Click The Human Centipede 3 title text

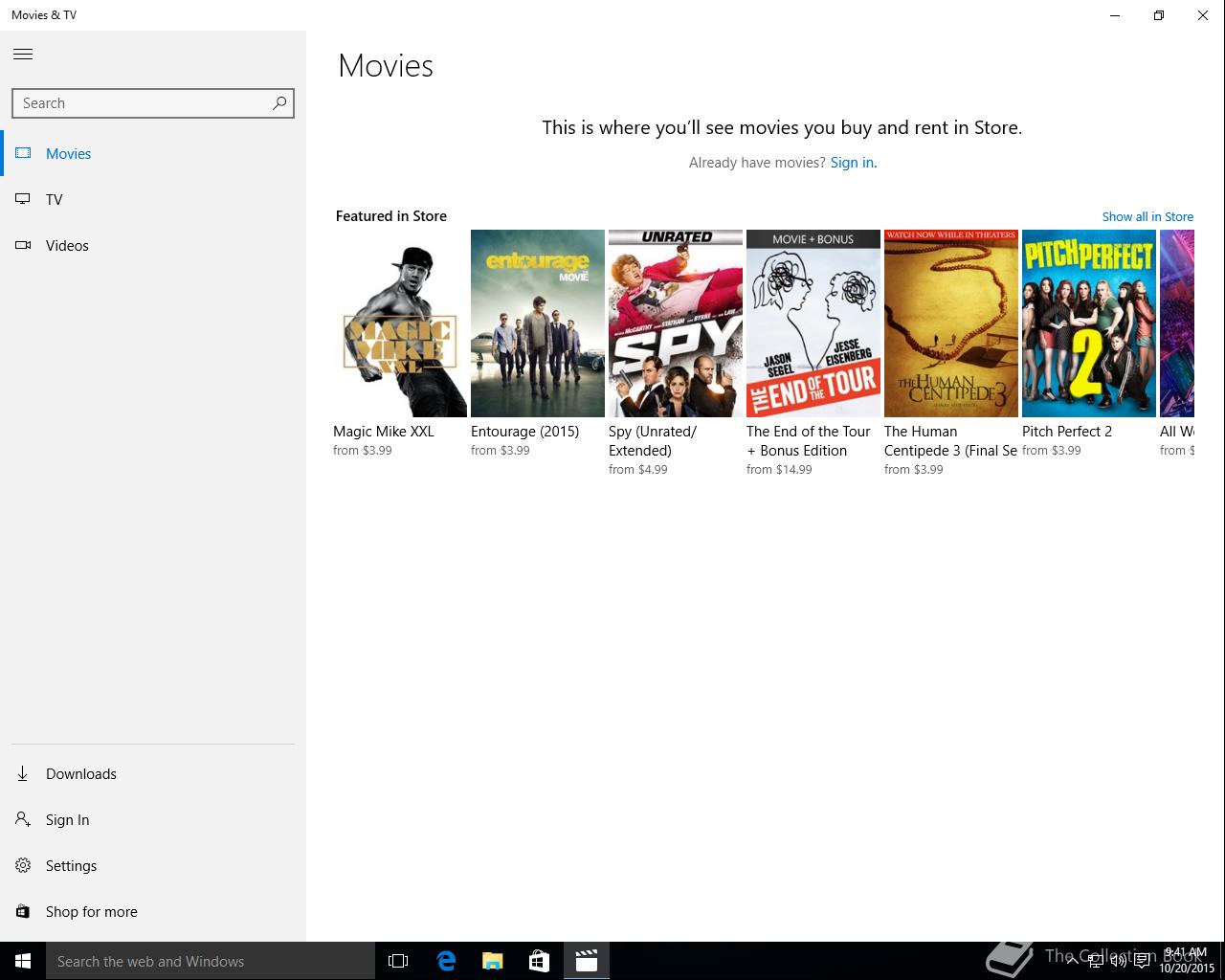(x=950, y=441)
